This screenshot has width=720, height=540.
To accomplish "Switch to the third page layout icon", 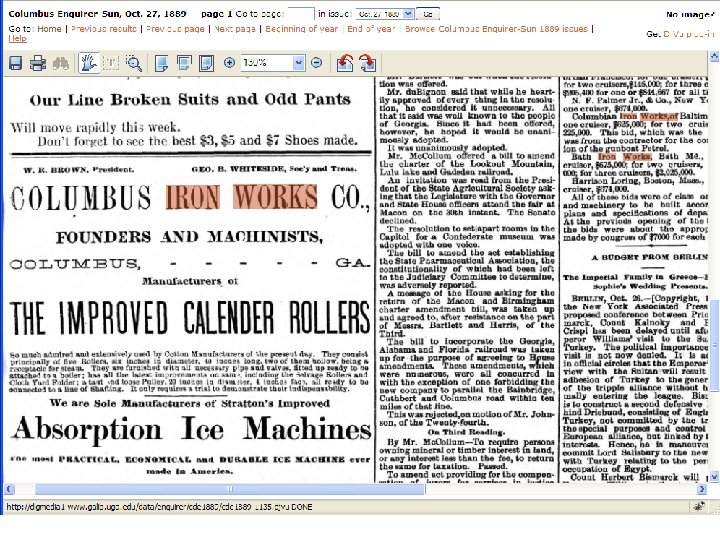I will tap(206, 63).
